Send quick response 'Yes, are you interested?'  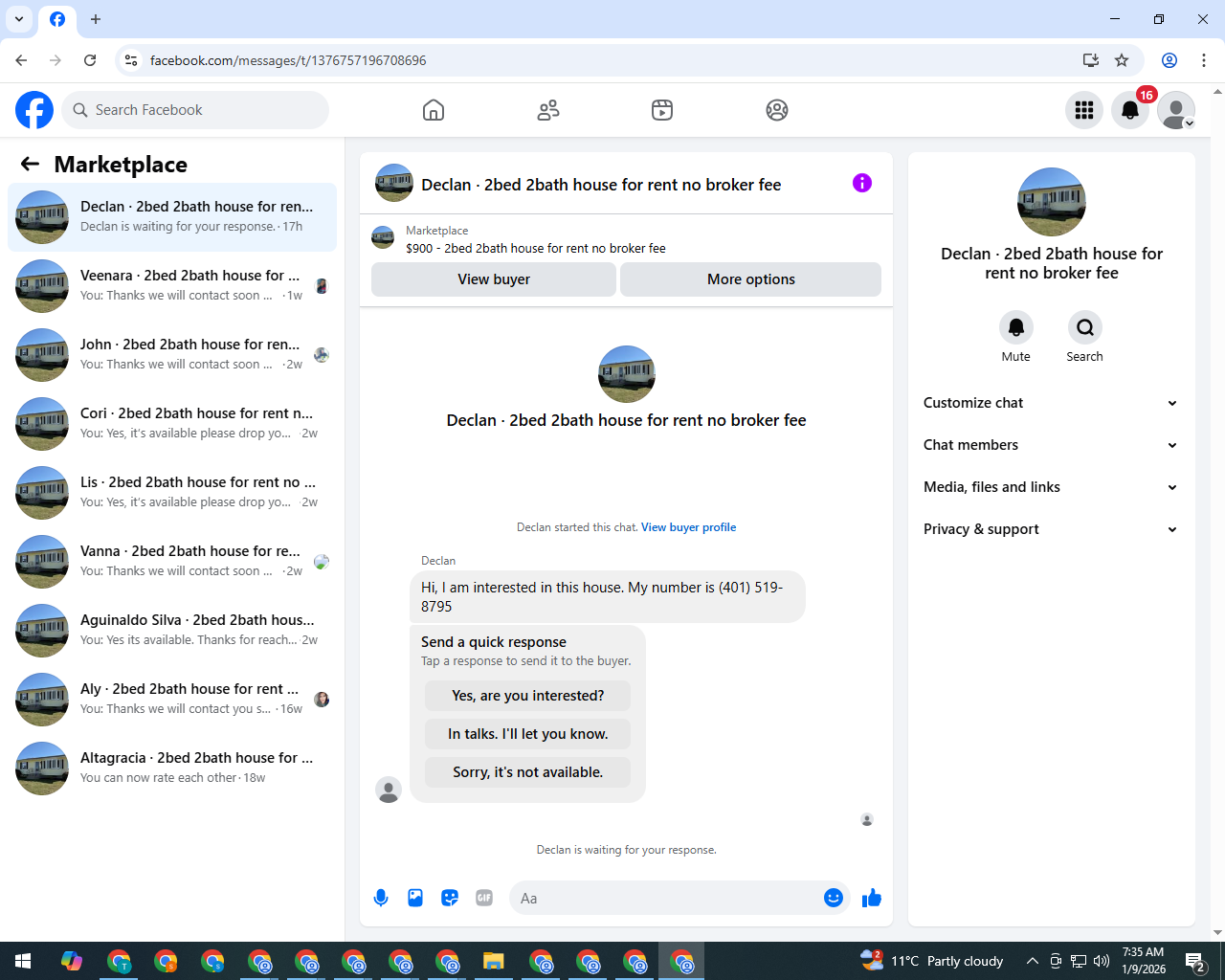click(528, 696)
